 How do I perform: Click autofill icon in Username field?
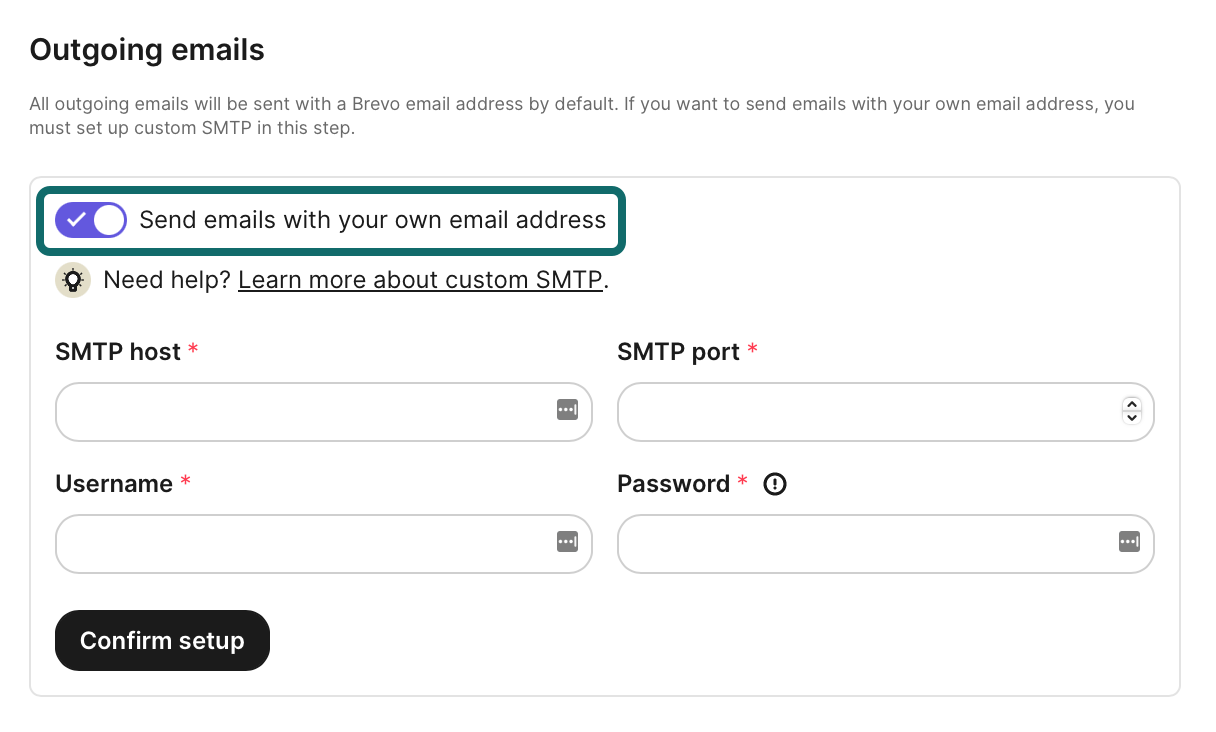point(567,541)
